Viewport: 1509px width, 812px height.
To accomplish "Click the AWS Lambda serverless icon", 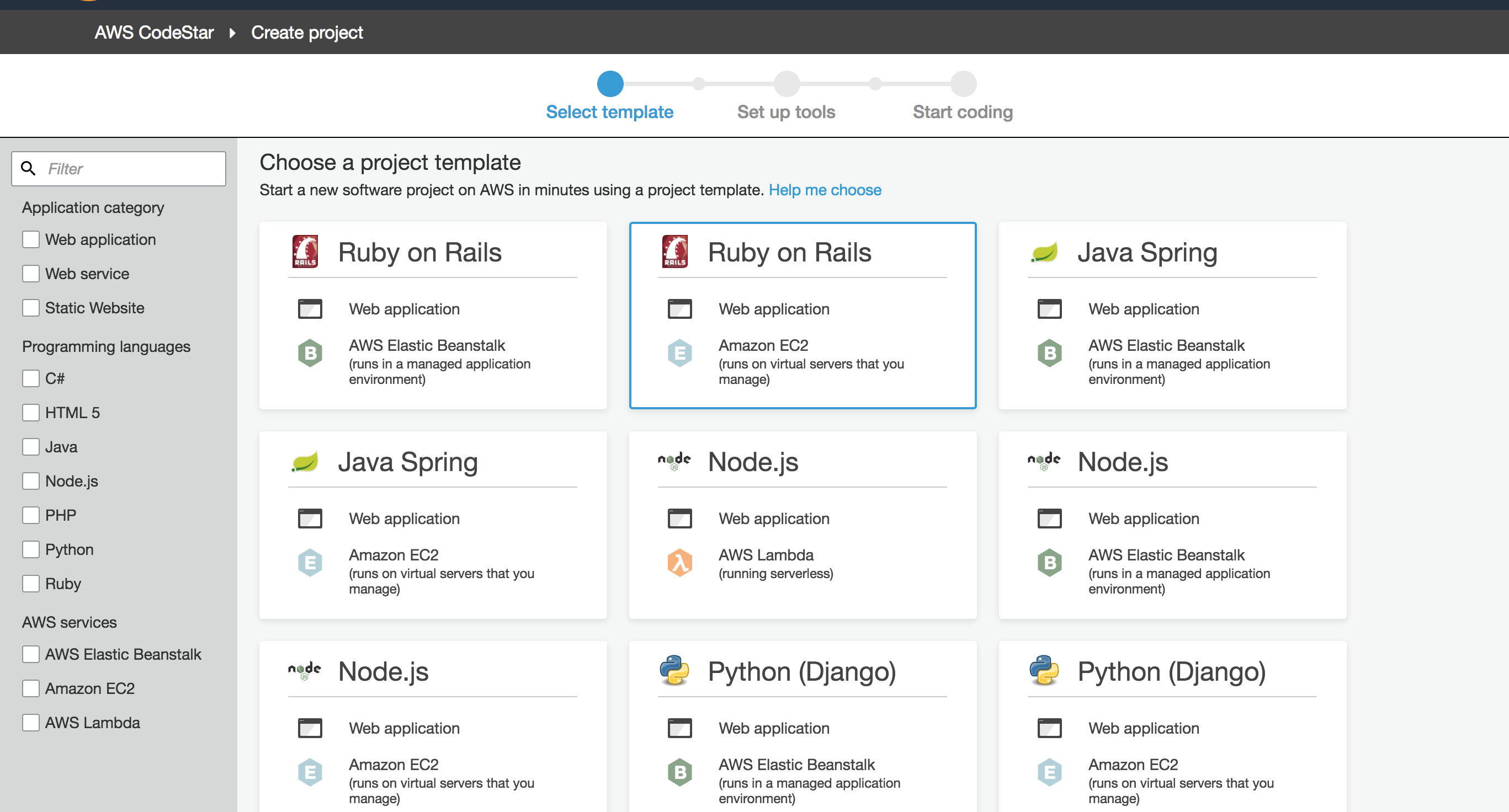I will pos(679,563).
